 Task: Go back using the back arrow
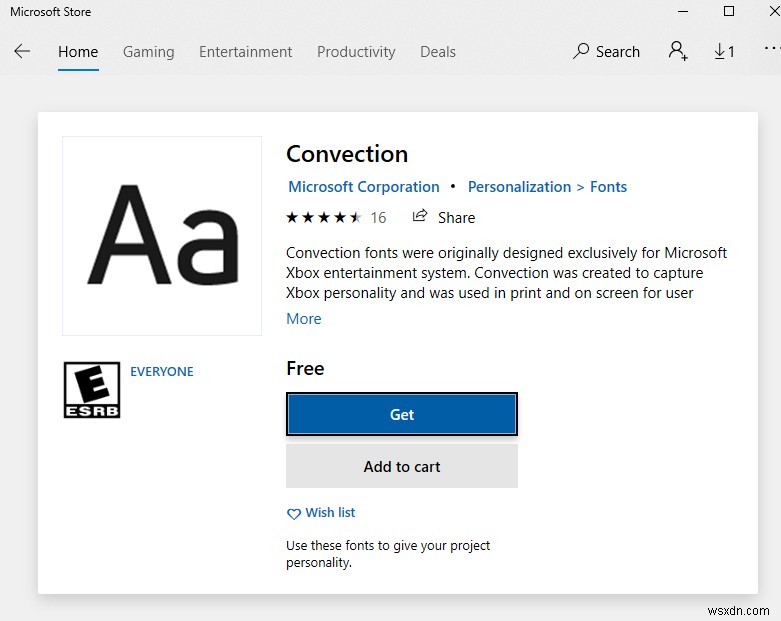pos(22,52)
